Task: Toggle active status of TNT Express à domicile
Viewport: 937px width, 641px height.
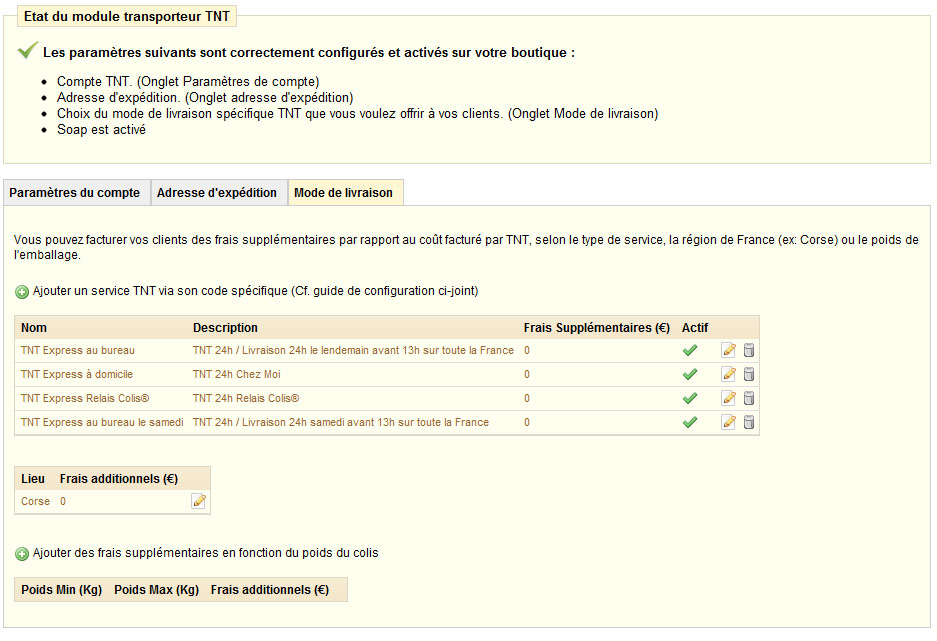Action: click(x=690, y=374)
